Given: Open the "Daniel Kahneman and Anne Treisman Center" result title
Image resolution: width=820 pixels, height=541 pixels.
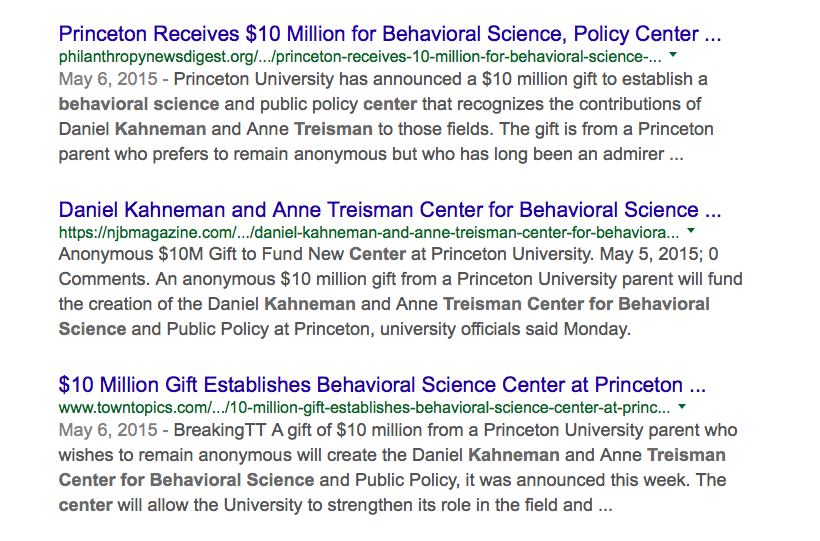Looking at the screenshot, I should pyautogui.click(x=390, y=210).
